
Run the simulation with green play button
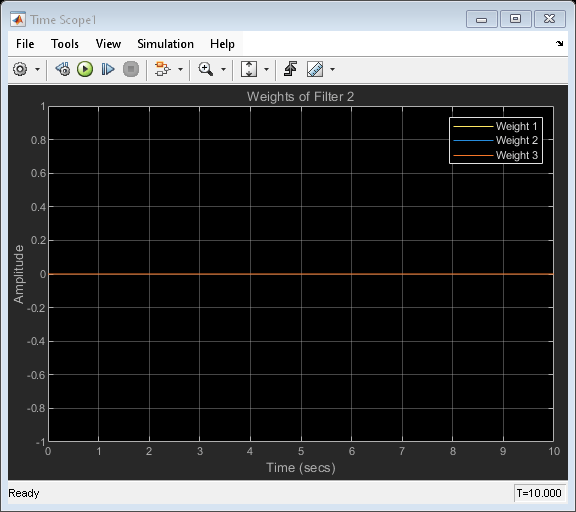[x=85, y=69]
